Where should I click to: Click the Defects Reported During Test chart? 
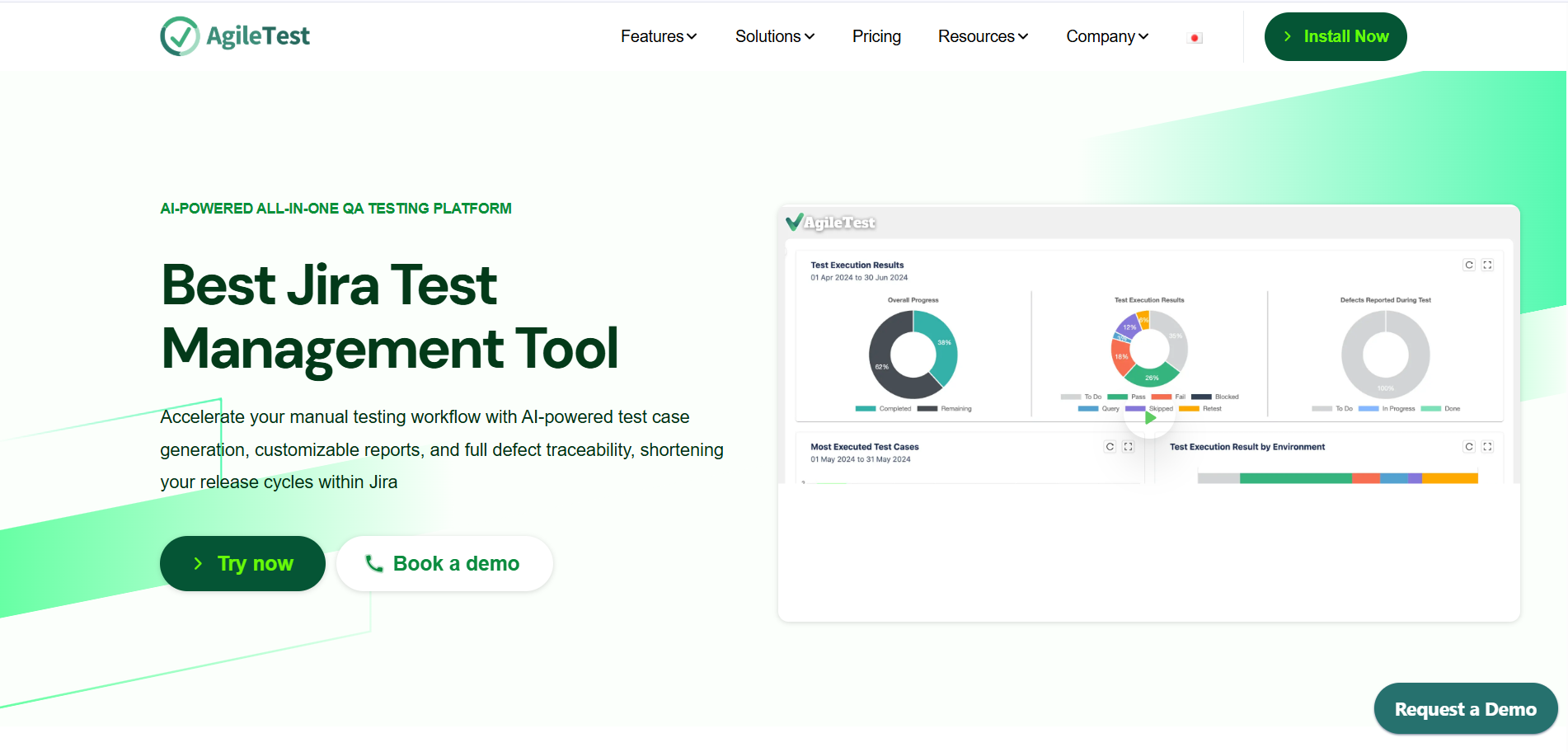click(1386, 355)
